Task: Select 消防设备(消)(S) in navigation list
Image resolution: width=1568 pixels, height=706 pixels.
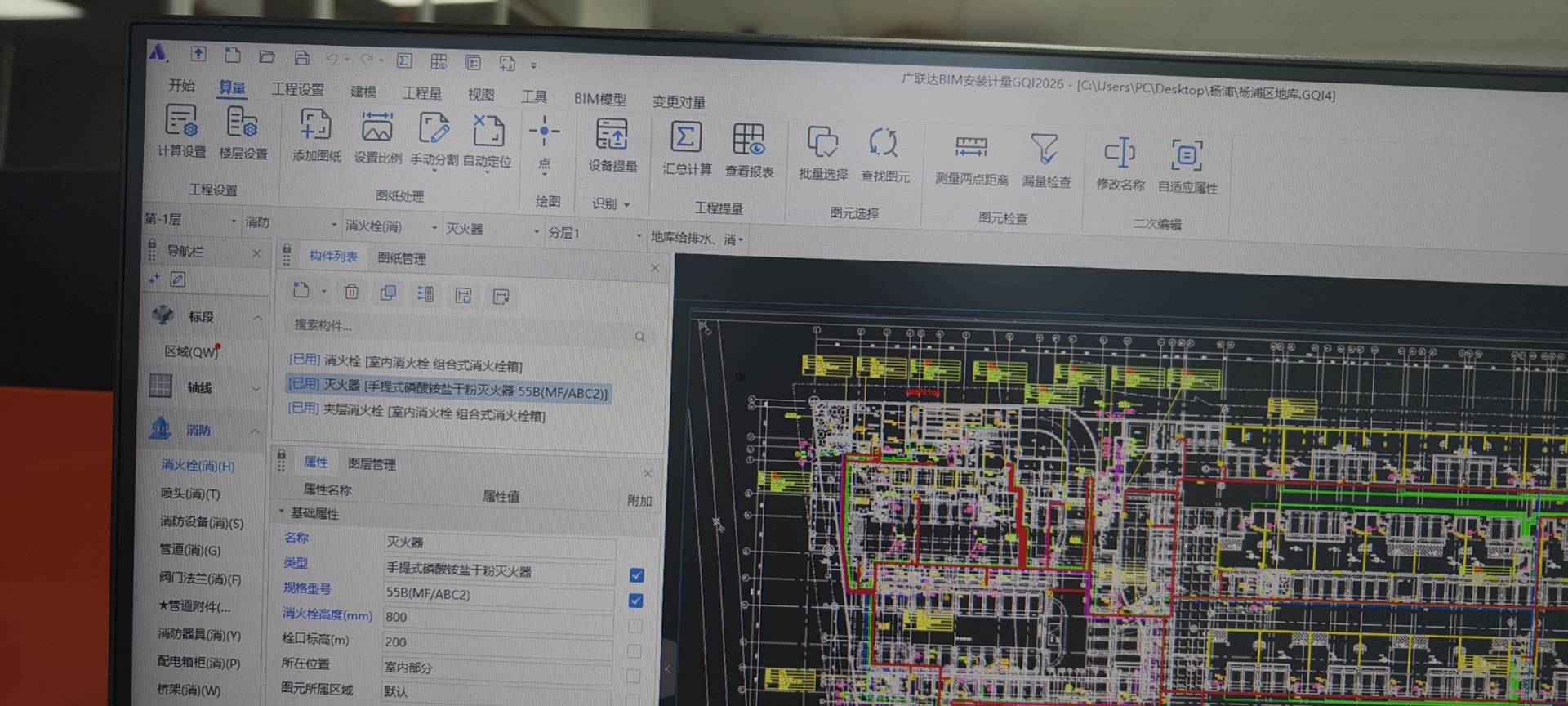Action: (201, 521)
